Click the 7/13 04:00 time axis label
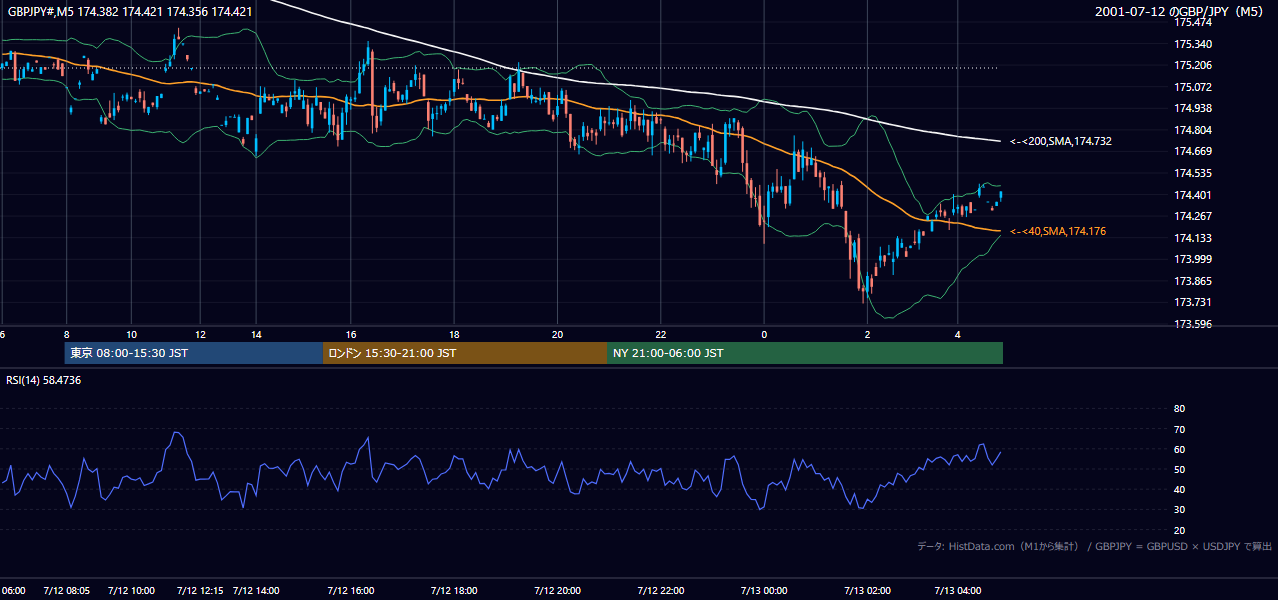The height and width of the screenshot is (600, 1278). [x=958, y=591]
